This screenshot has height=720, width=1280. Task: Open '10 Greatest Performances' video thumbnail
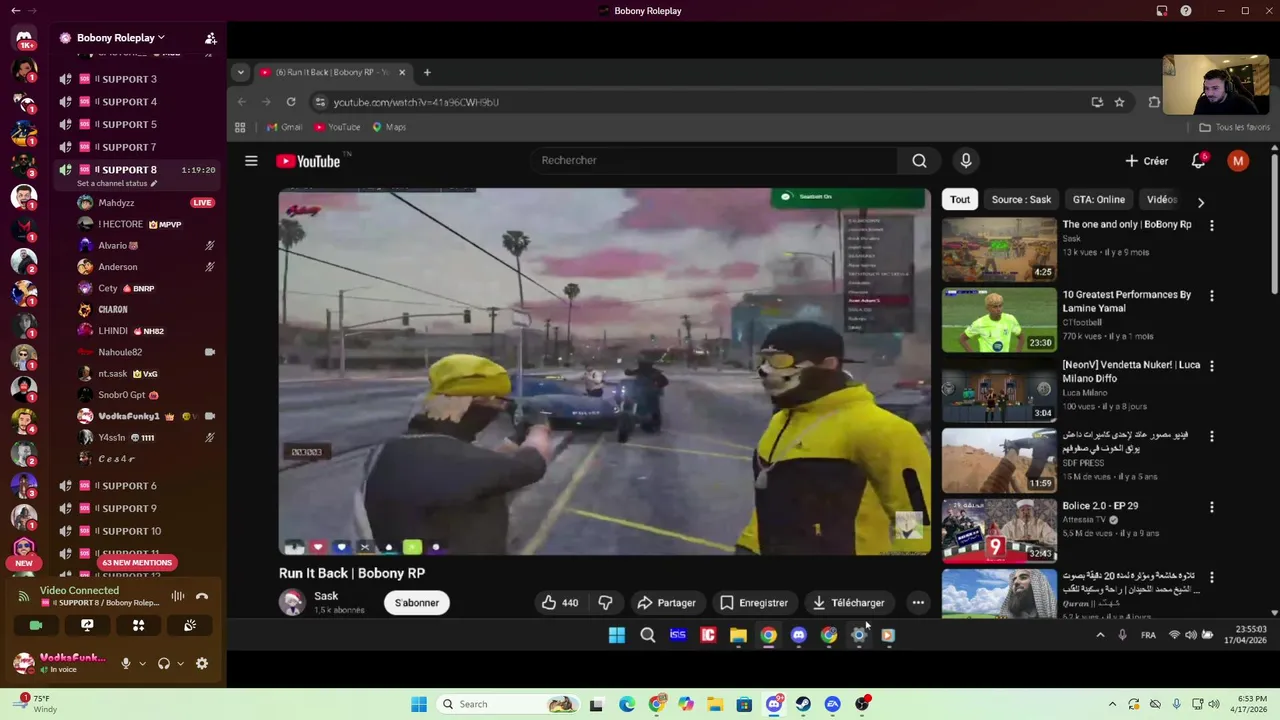pos(999,320)
